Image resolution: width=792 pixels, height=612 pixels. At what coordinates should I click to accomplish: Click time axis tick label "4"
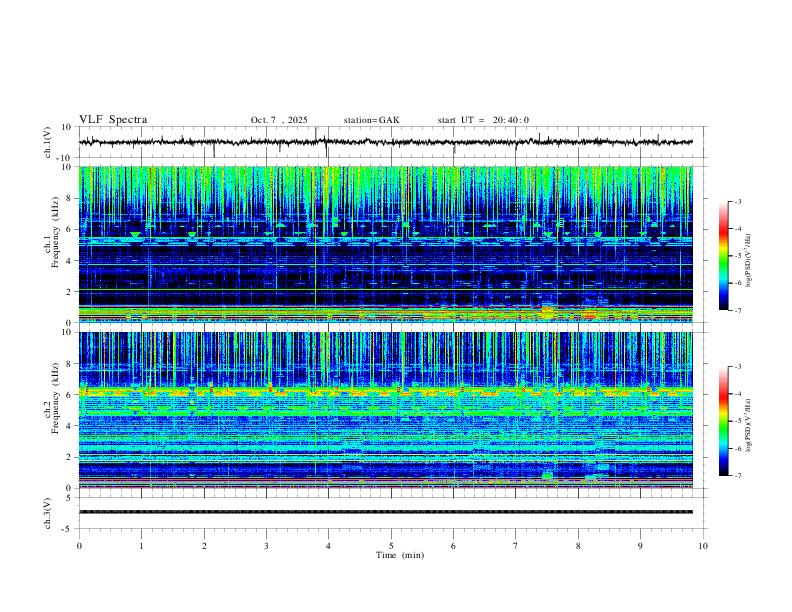click(329, 546)
